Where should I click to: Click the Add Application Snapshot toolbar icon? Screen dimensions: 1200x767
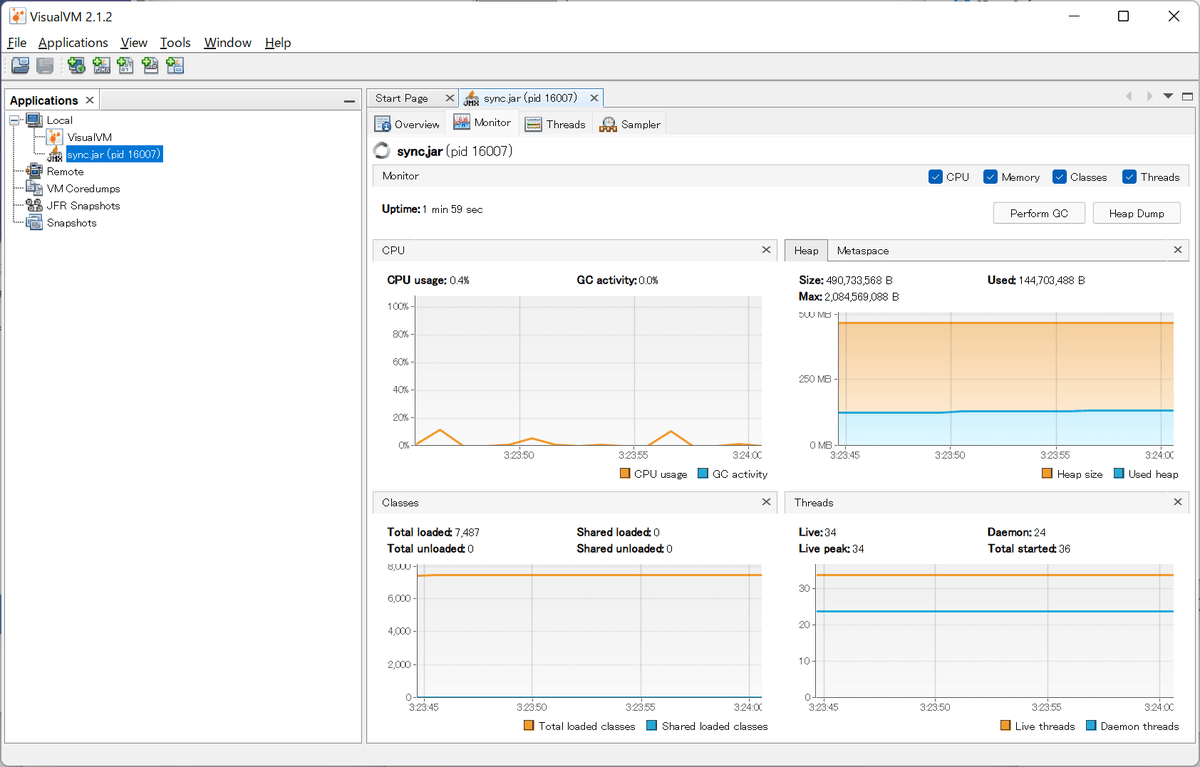click(175, 66)
